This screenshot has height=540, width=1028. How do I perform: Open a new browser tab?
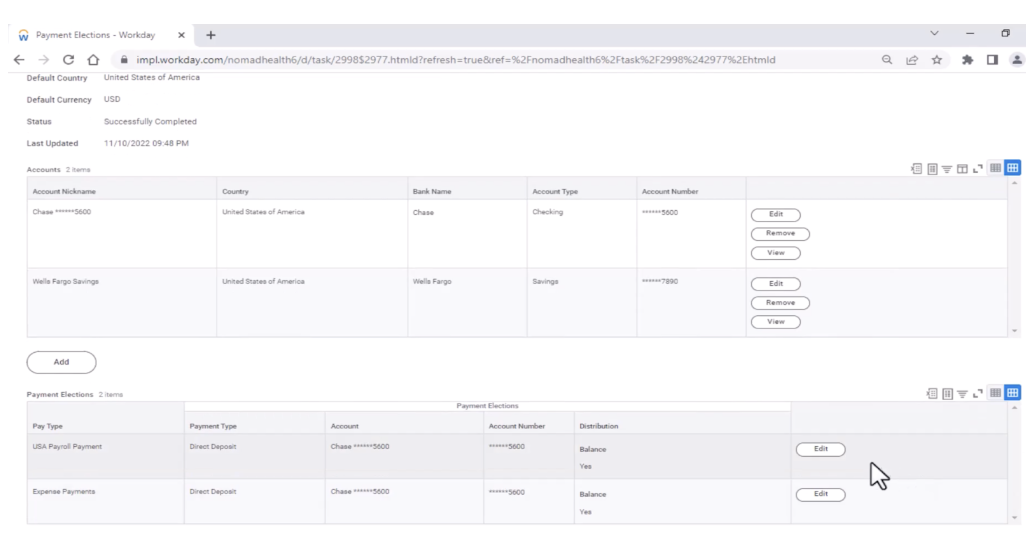(x=210, y=35)
